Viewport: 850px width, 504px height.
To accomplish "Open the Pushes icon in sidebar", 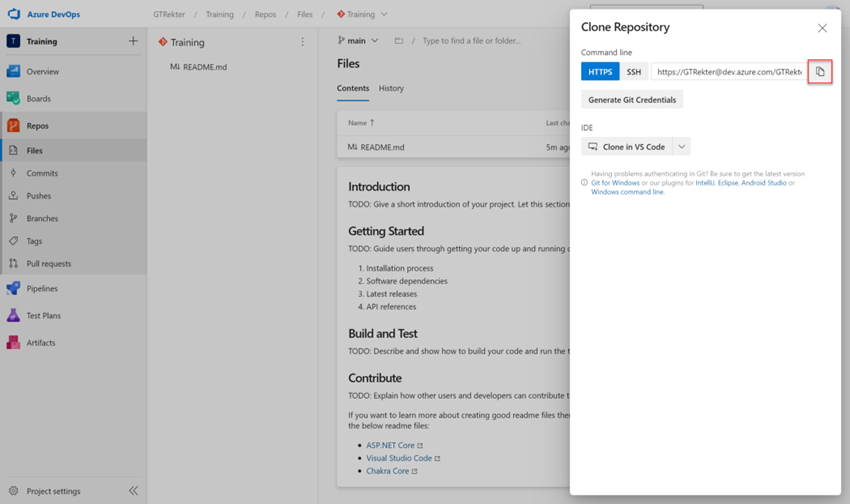I will [x=14, y=196].
